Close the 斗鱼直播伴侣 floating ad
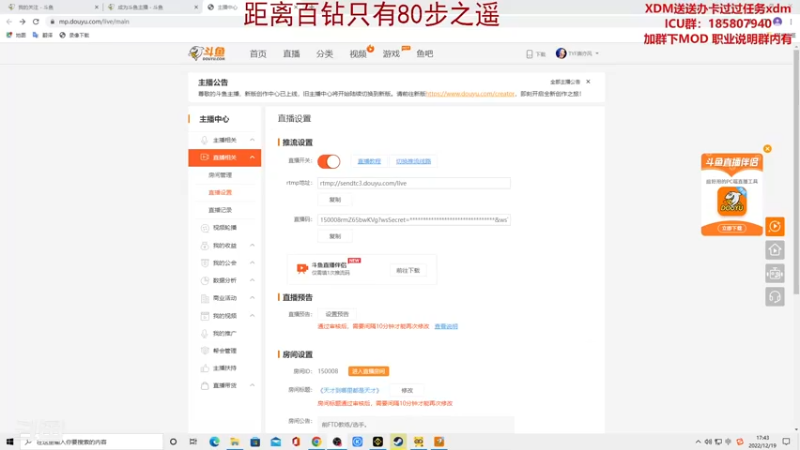The height and width of the screenshot is (450, 800). tap(767, 149)
